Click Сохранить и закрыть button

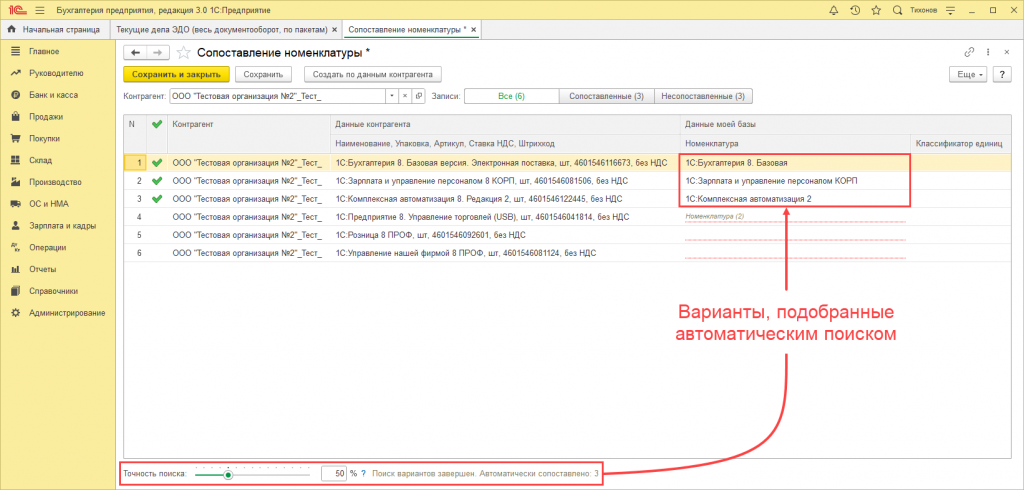coord(176,74)
